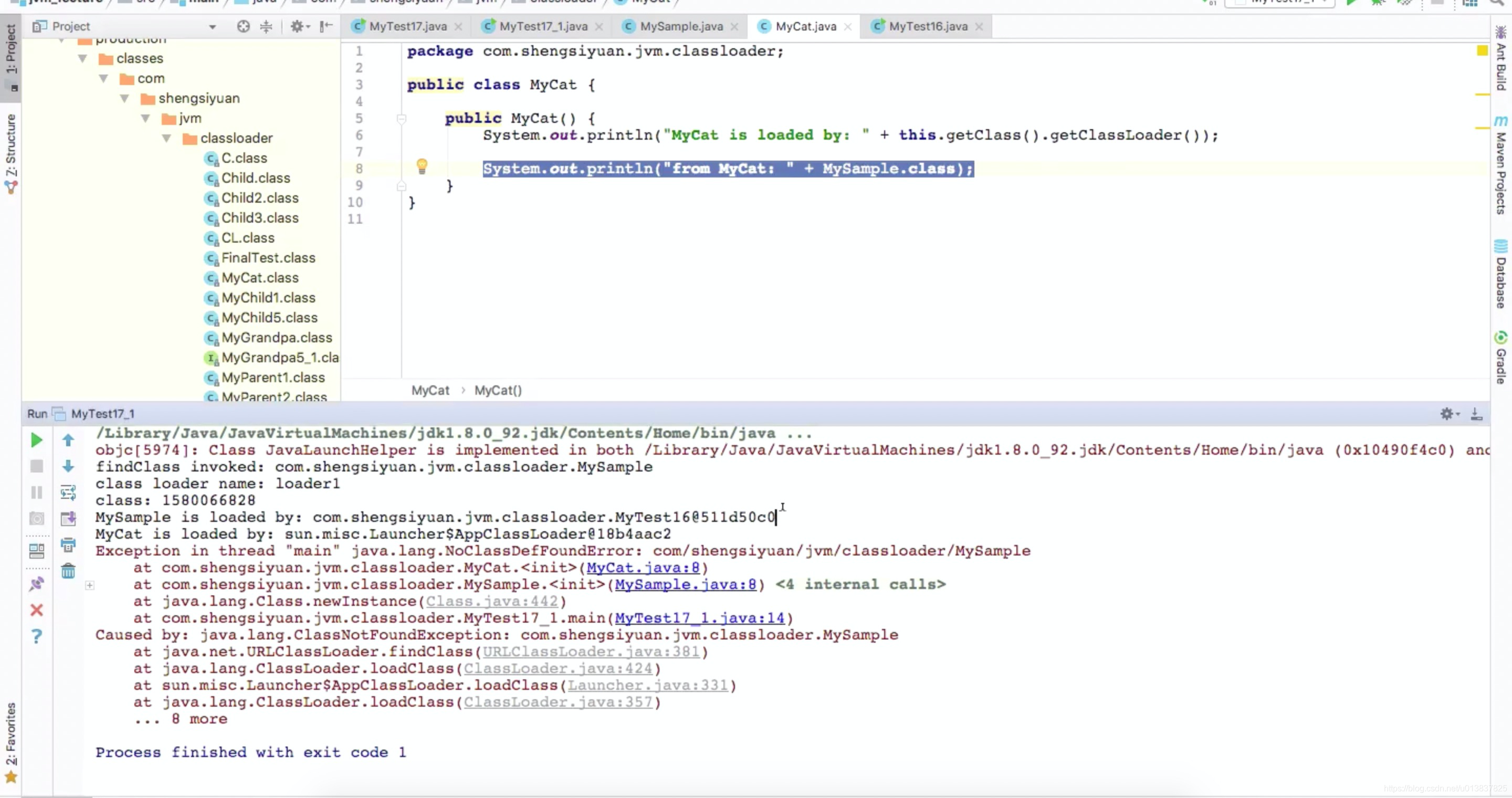
Task: Click the stop process square icon
Action: click(36, 467)
